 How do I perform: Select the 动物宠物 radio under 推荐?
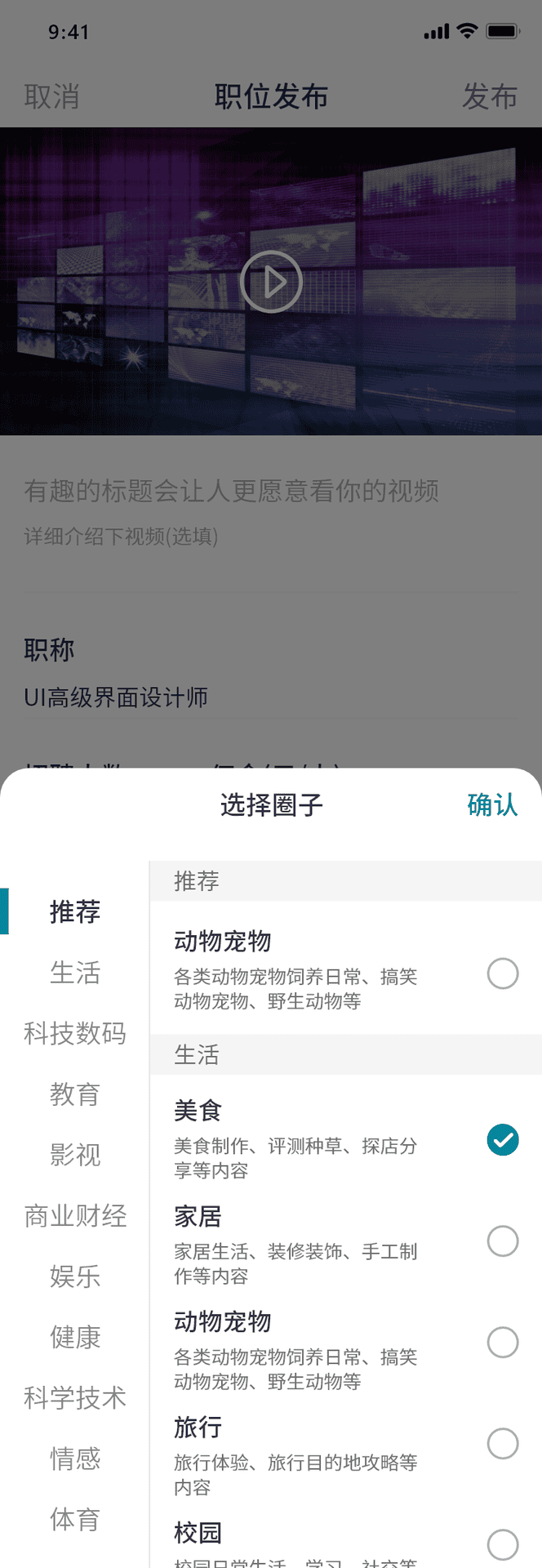click(x=503, y=973)
